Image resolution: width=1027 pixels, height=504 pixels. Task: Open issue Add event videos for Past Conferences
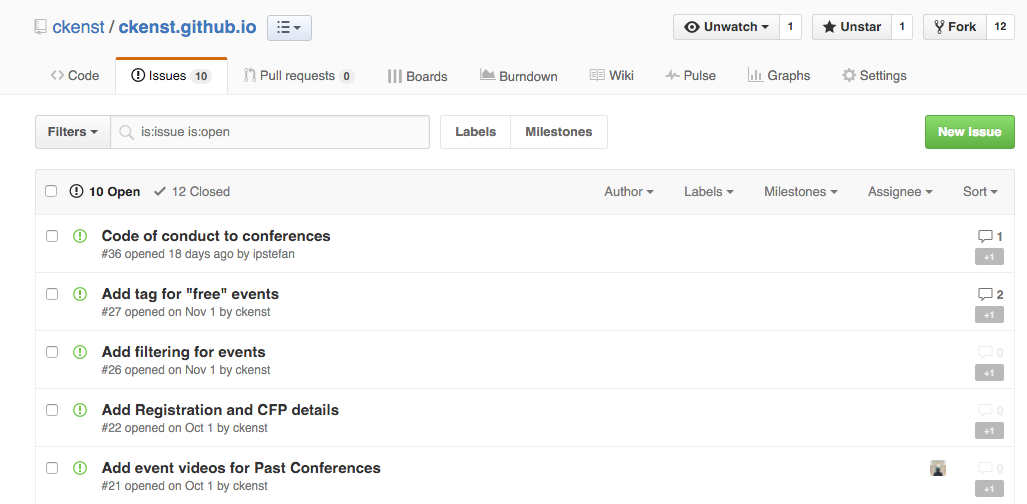tap(241, 468)
